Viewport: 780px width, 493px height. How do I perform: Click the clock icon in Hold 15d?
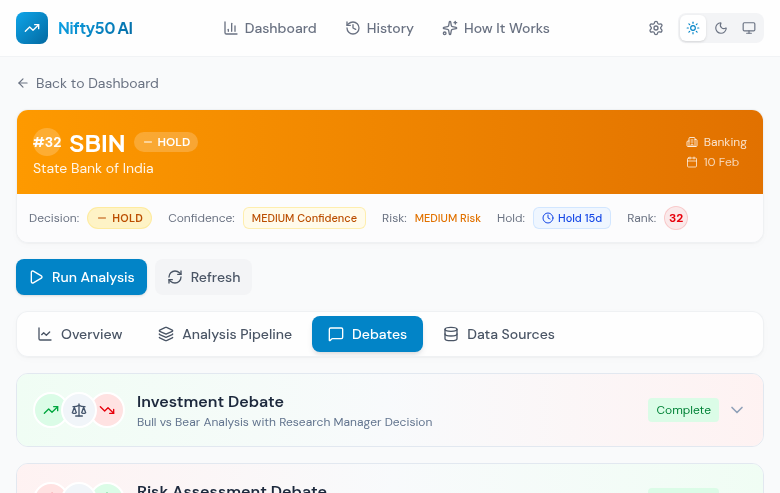coord(548,218)
